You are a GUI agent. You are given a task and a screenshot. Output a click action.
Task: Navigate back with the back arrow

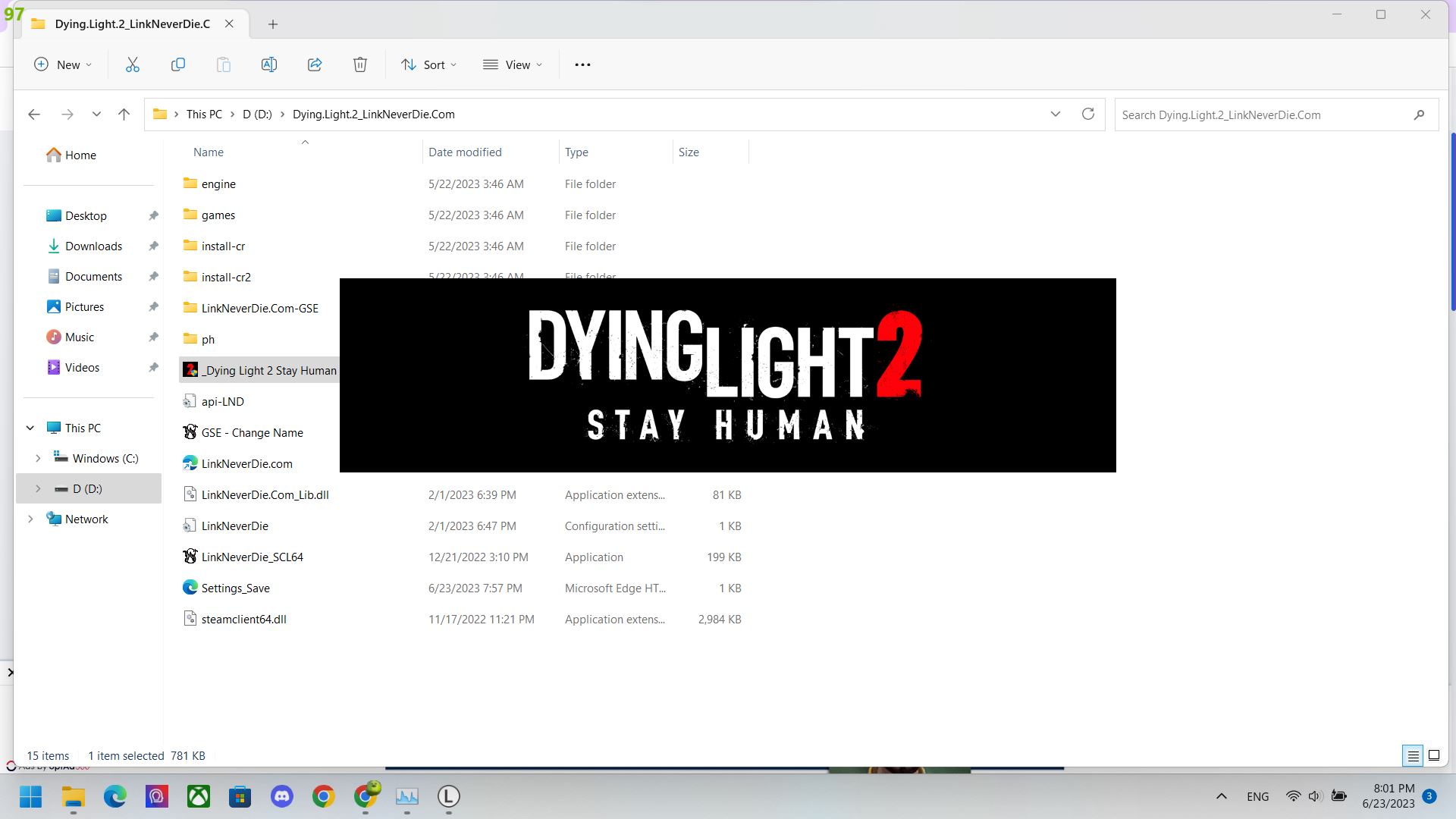[x=34, y=114]
